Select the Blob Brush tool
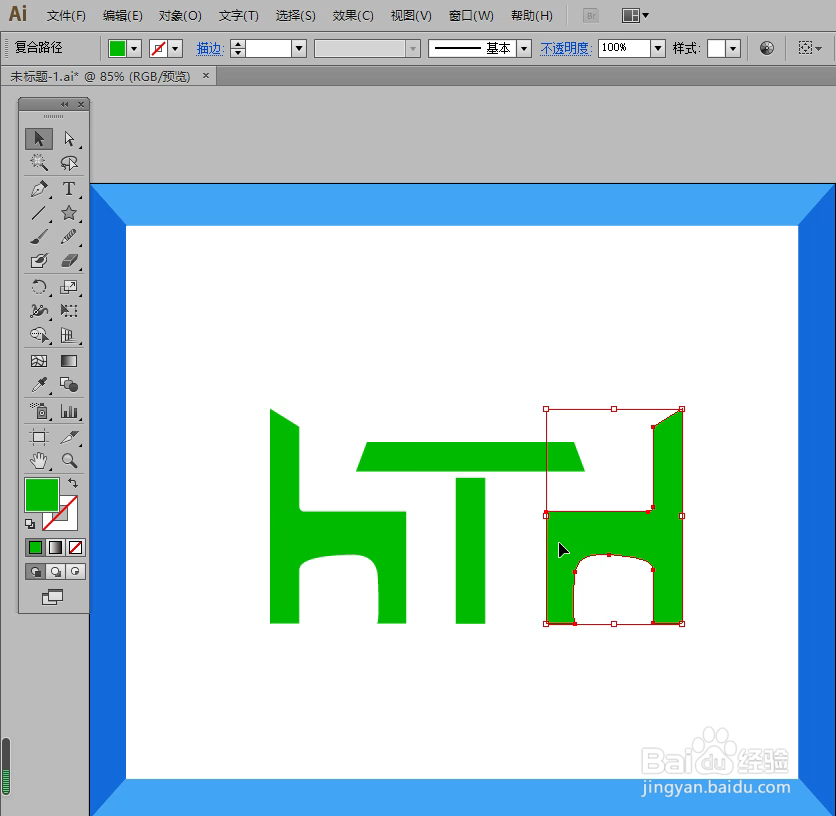 [x=39, y=260]
